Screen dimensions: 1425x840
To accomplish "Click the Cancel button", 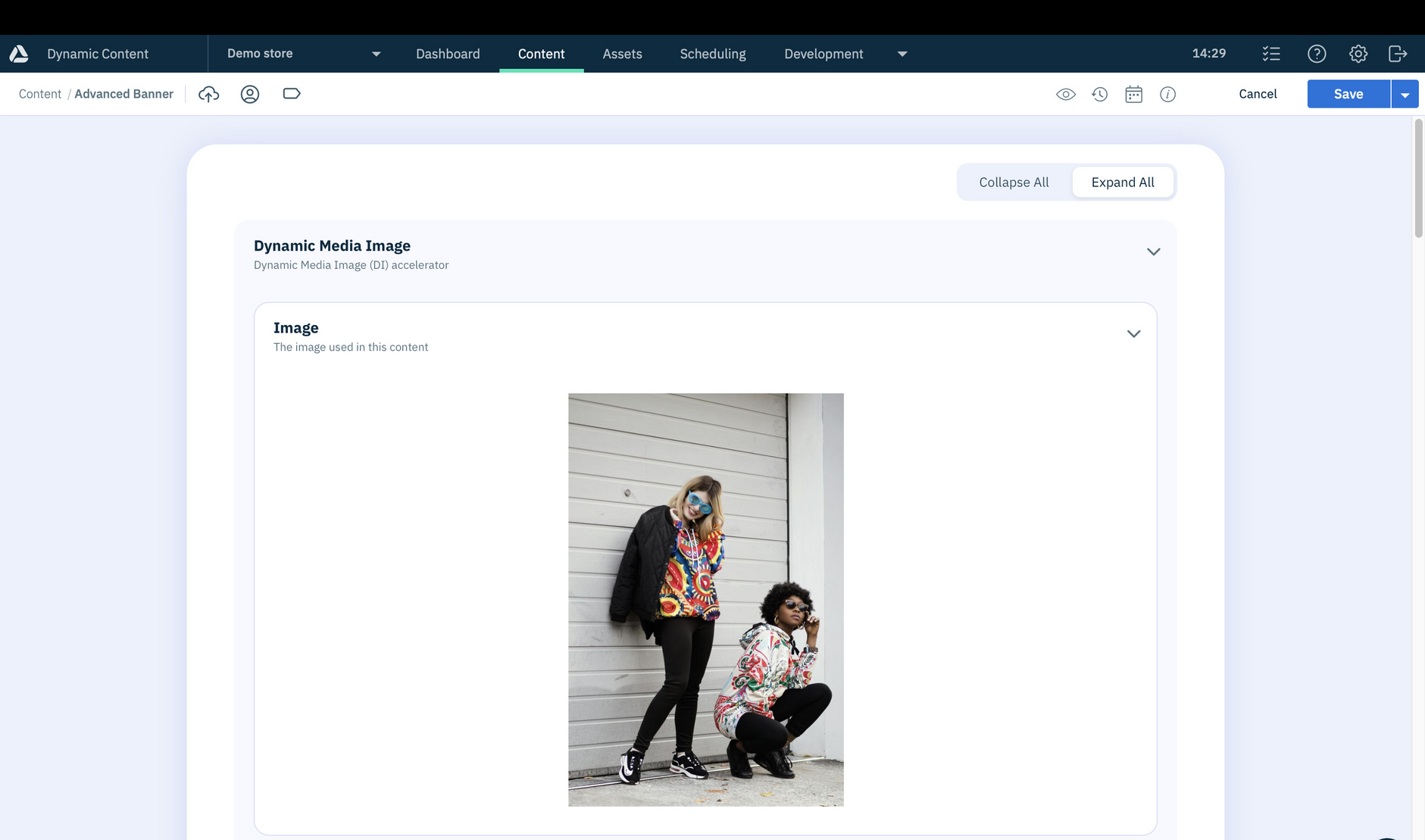I will [x=1258, y=94].
